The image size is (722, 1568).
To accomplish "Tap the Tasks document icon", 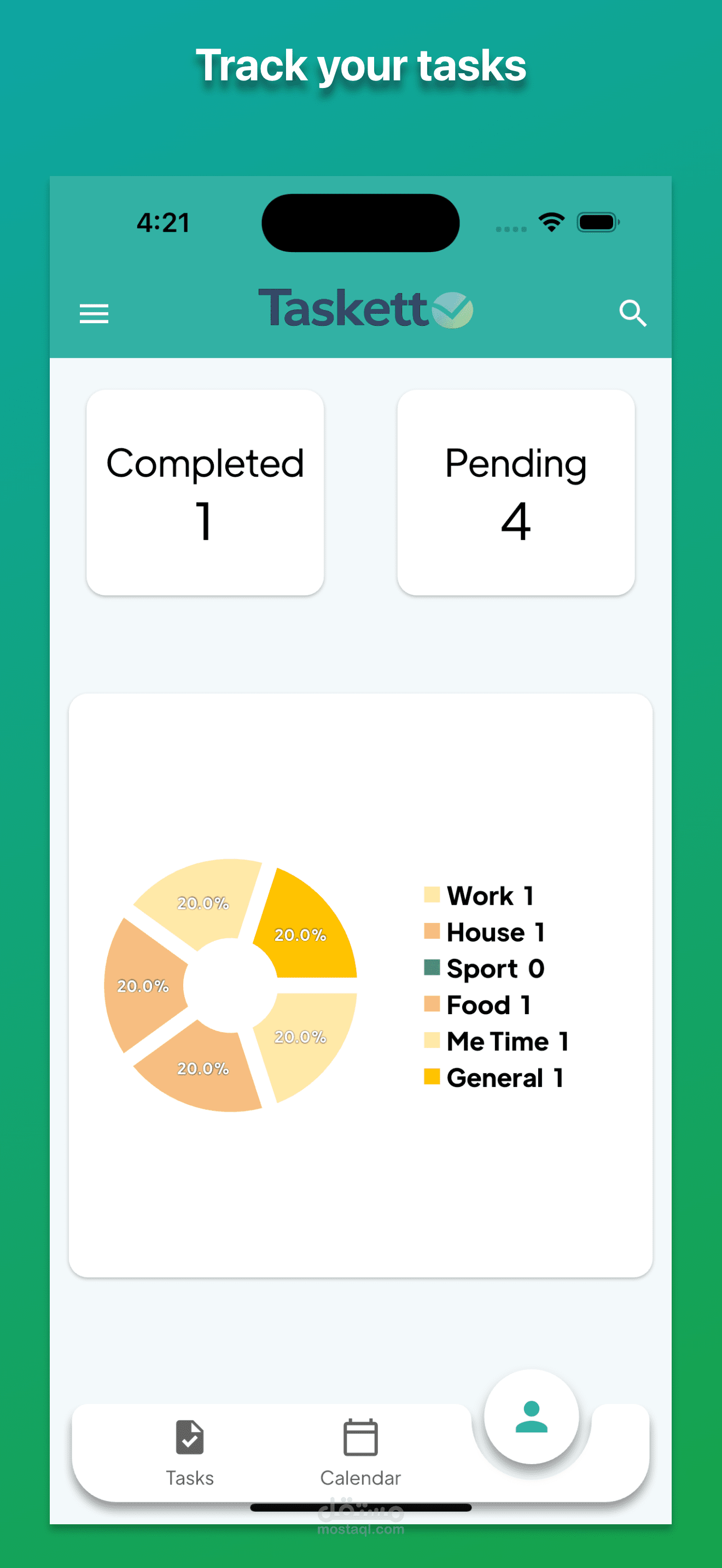I will (x=189, y=1437).
